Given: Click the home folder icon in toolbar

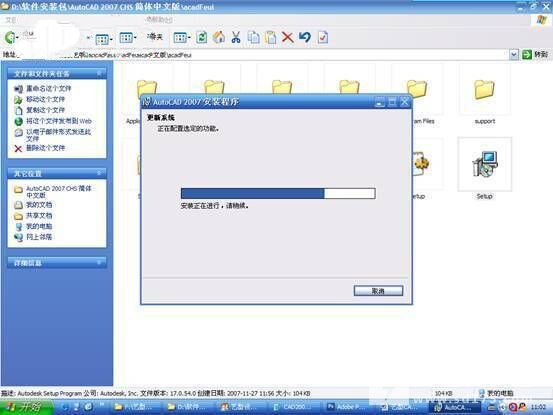Looking at the screenshot, I should coord(219,37).
